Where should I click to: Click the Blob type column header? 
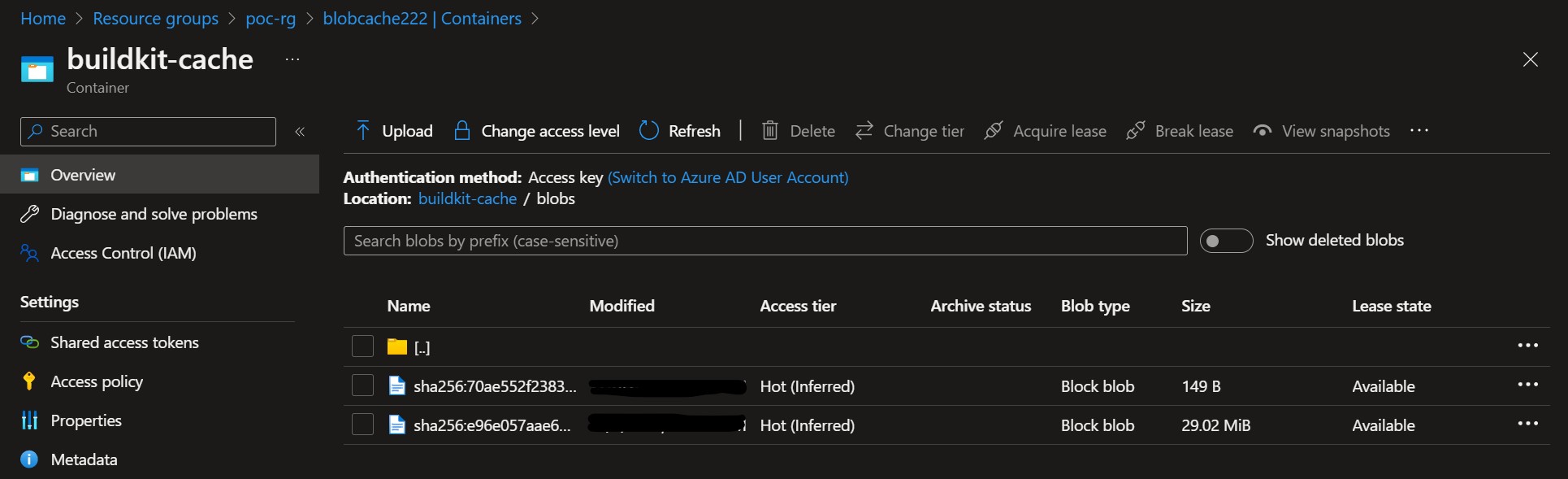pos(1095,306)
